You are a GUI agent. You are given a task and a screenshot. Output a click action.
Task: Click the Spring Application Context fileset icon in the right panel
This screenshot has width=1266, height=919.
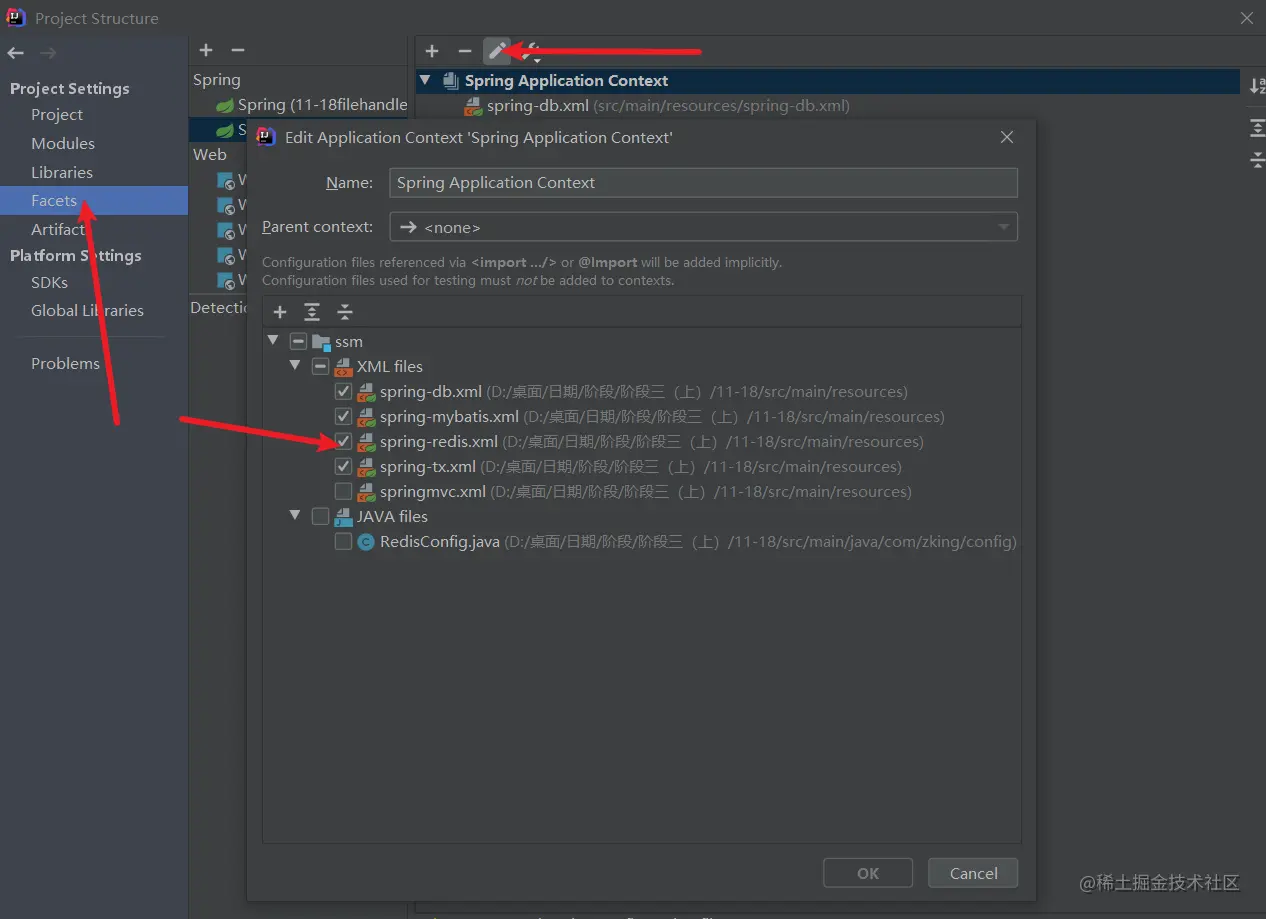pos(451,81)
